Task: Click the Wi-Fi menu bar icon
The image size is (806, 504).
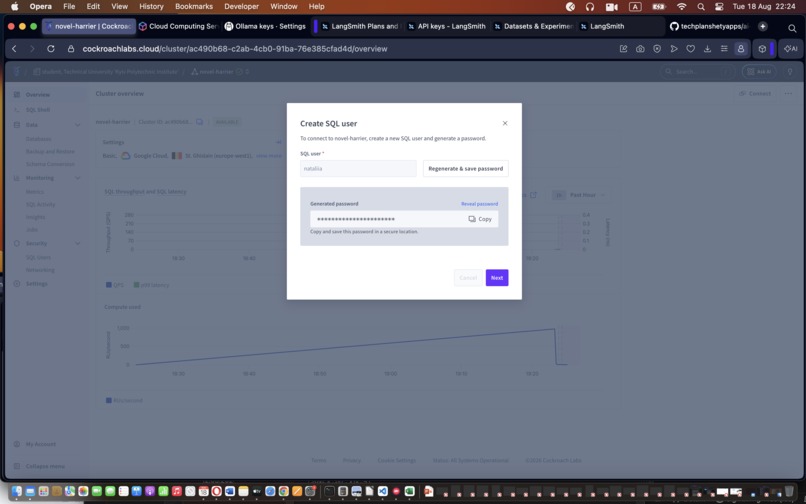Action: click(x=682, y=7)
